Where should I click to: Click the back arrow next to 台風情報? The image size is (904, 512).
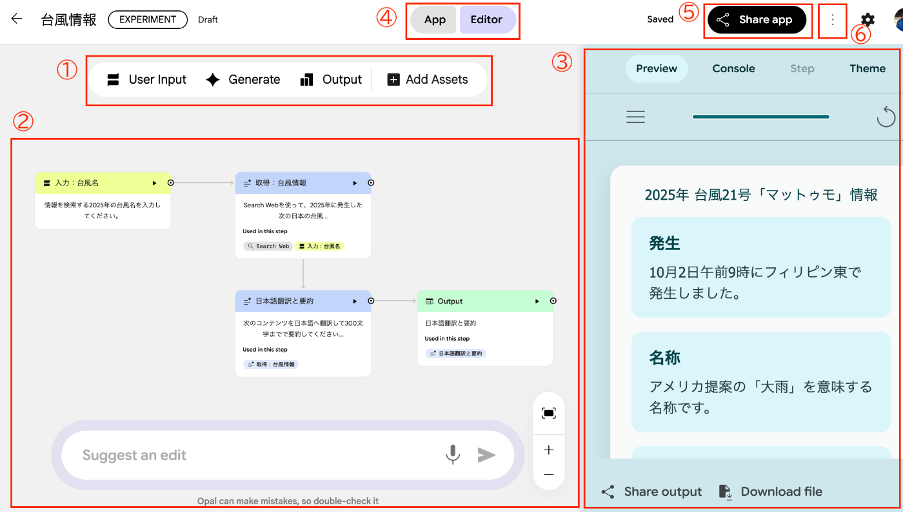click(16, 19)
